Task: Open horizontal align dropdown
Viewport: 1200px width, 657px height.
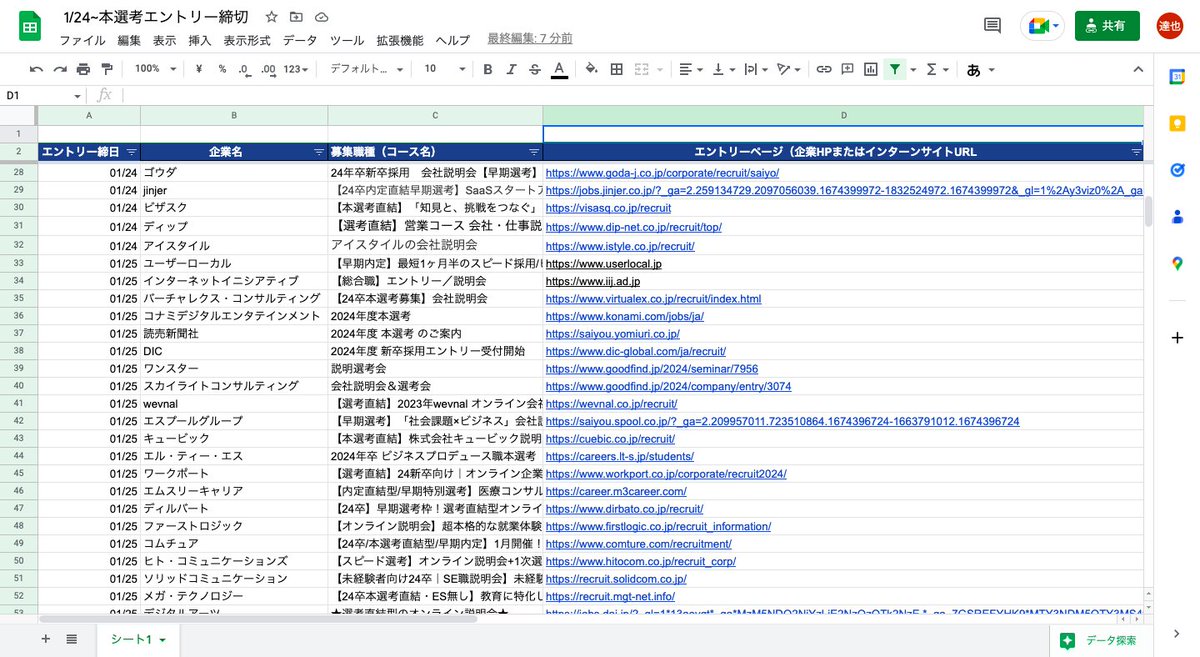Action: (x=691, y=69)
